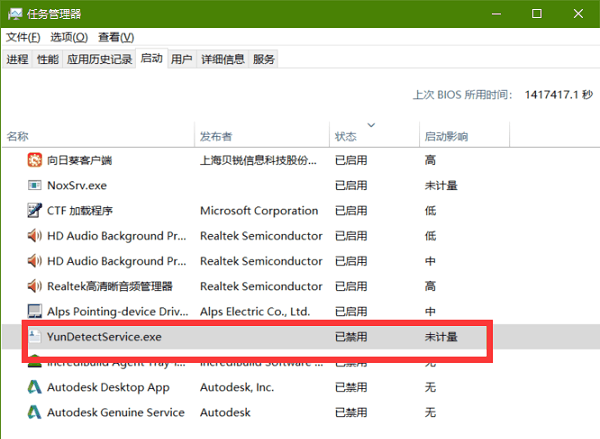600x439 pixels.
Task: Select the Realtek高清晰音频管理器 entry
Action: 110,286
